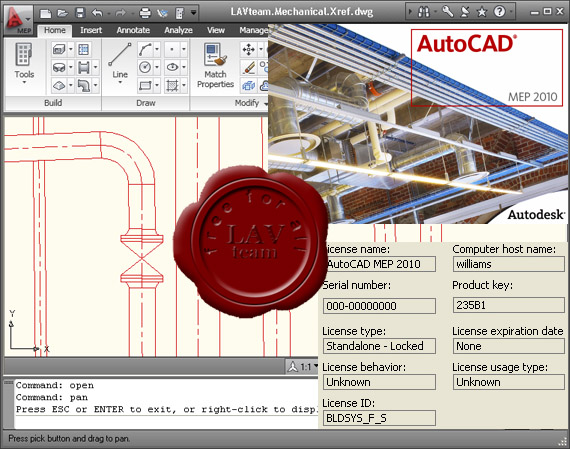Click the icon right of the printer icon
This screenshot has height=449, width=570.
pyautogui.click(x=162, y=13)
